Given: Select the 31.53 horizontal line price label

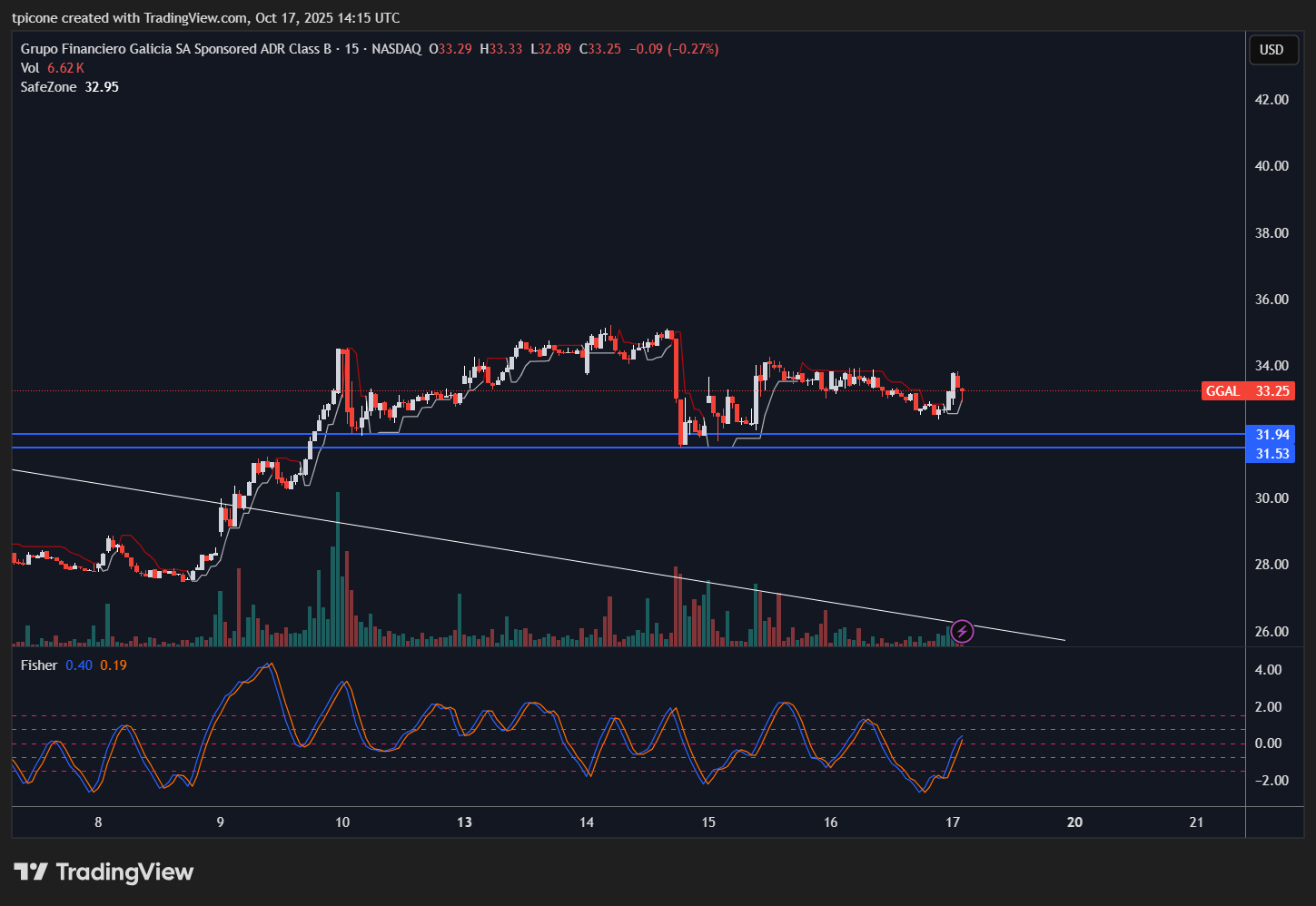Looking at the screenshot, I should tap(1271, 454).
